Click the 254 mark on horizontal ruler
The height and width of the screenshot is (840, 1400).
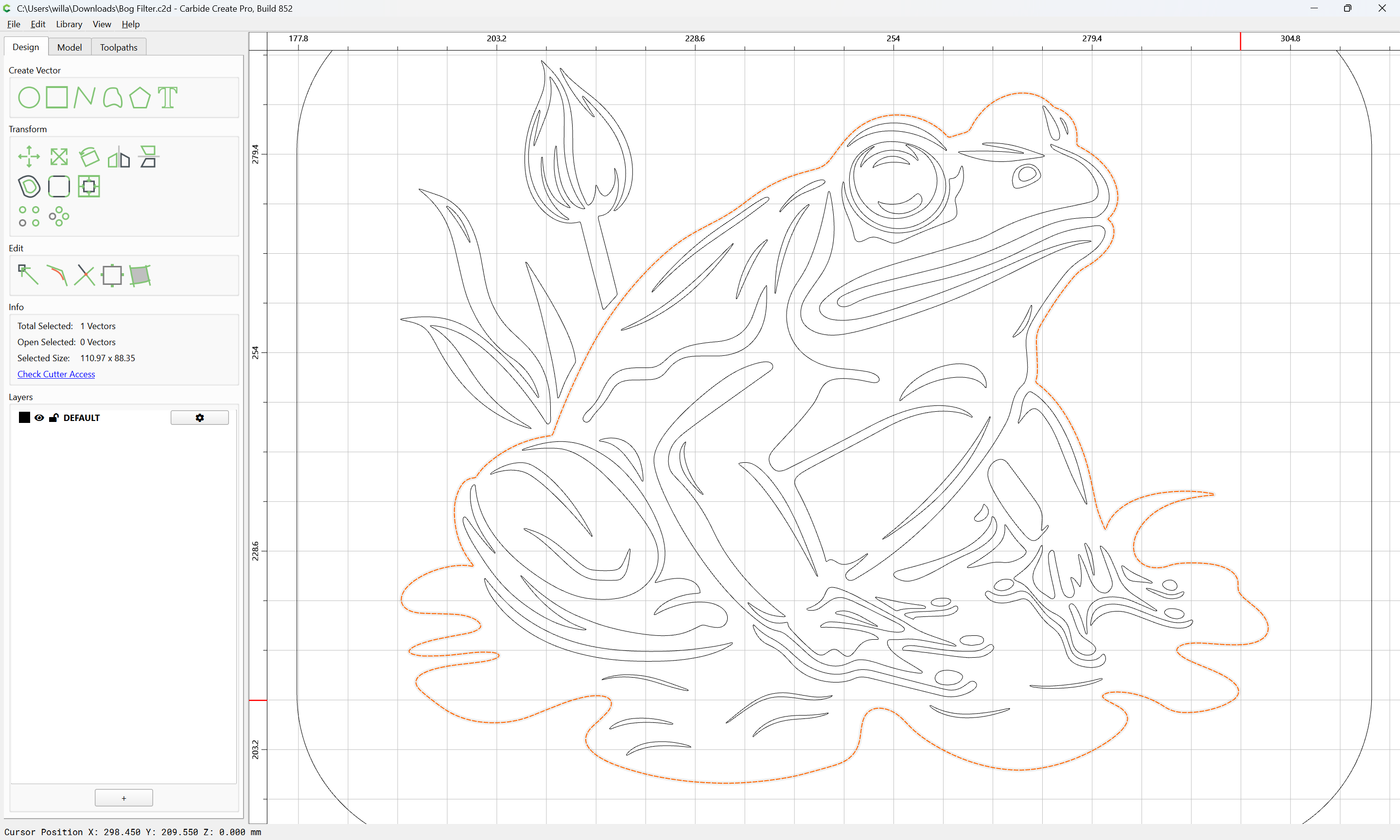[893, 38]
